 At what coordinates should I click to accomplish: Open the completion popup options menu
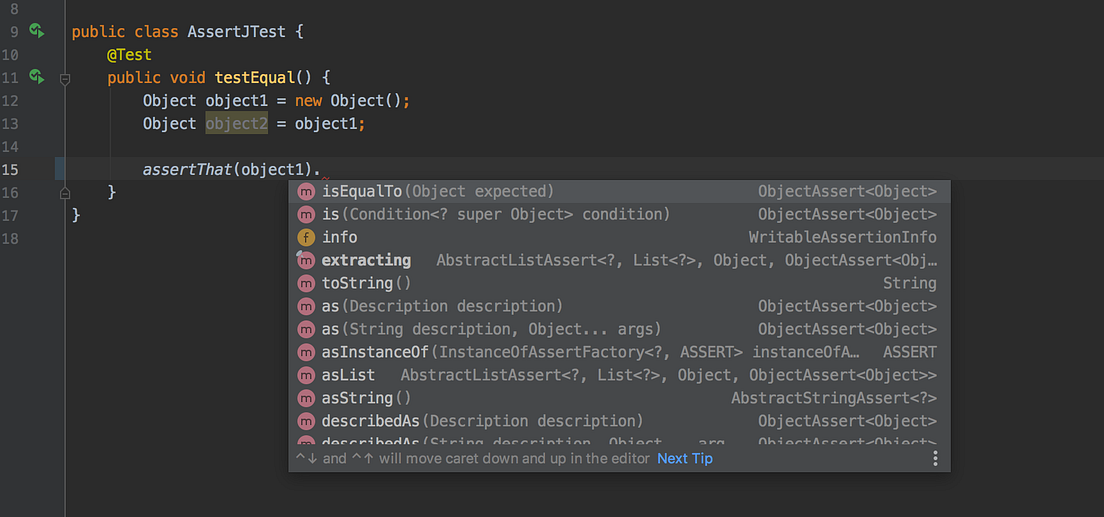935,459
